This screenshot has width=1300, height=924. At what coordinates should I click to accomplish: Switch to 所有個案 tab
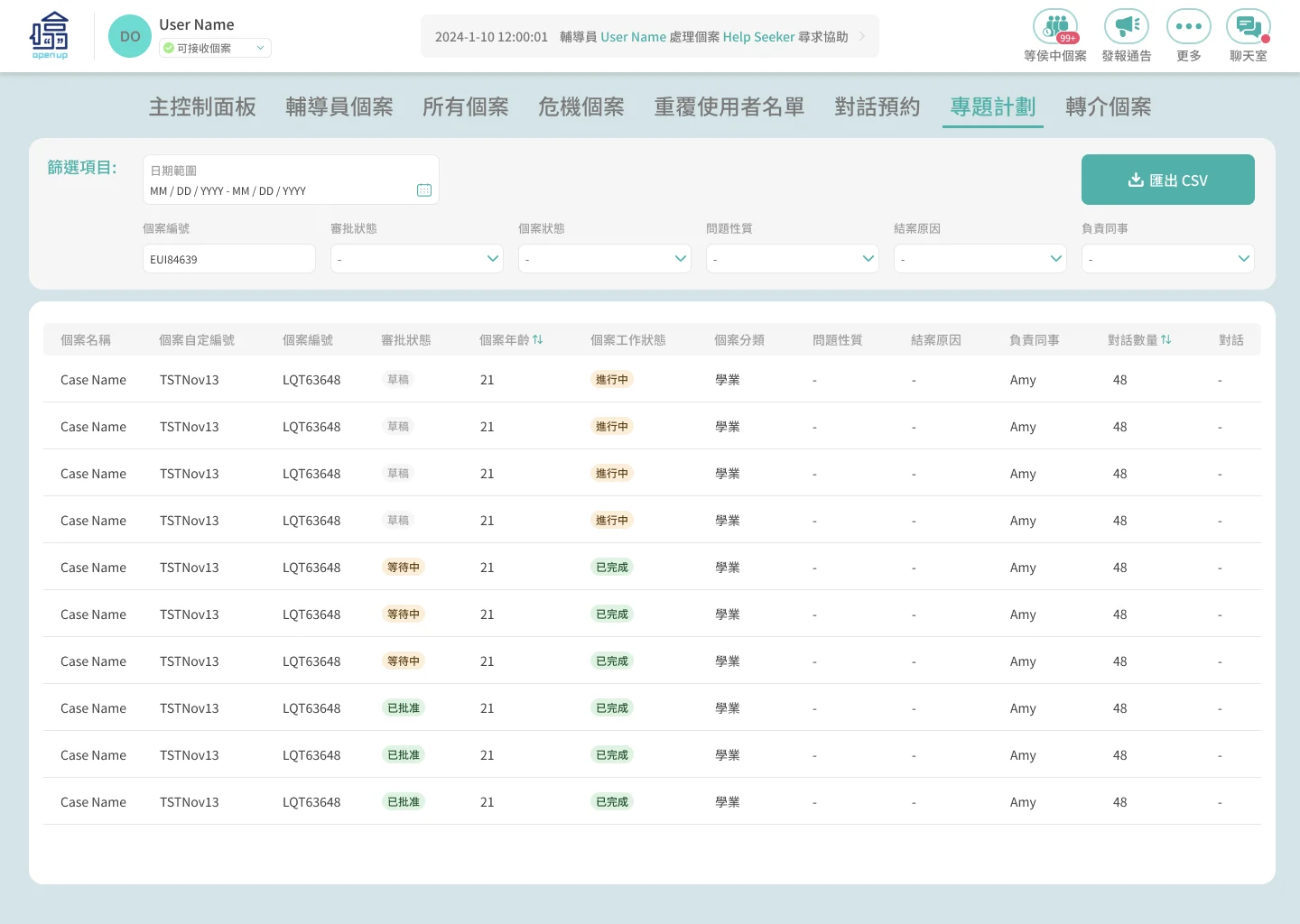466,107
